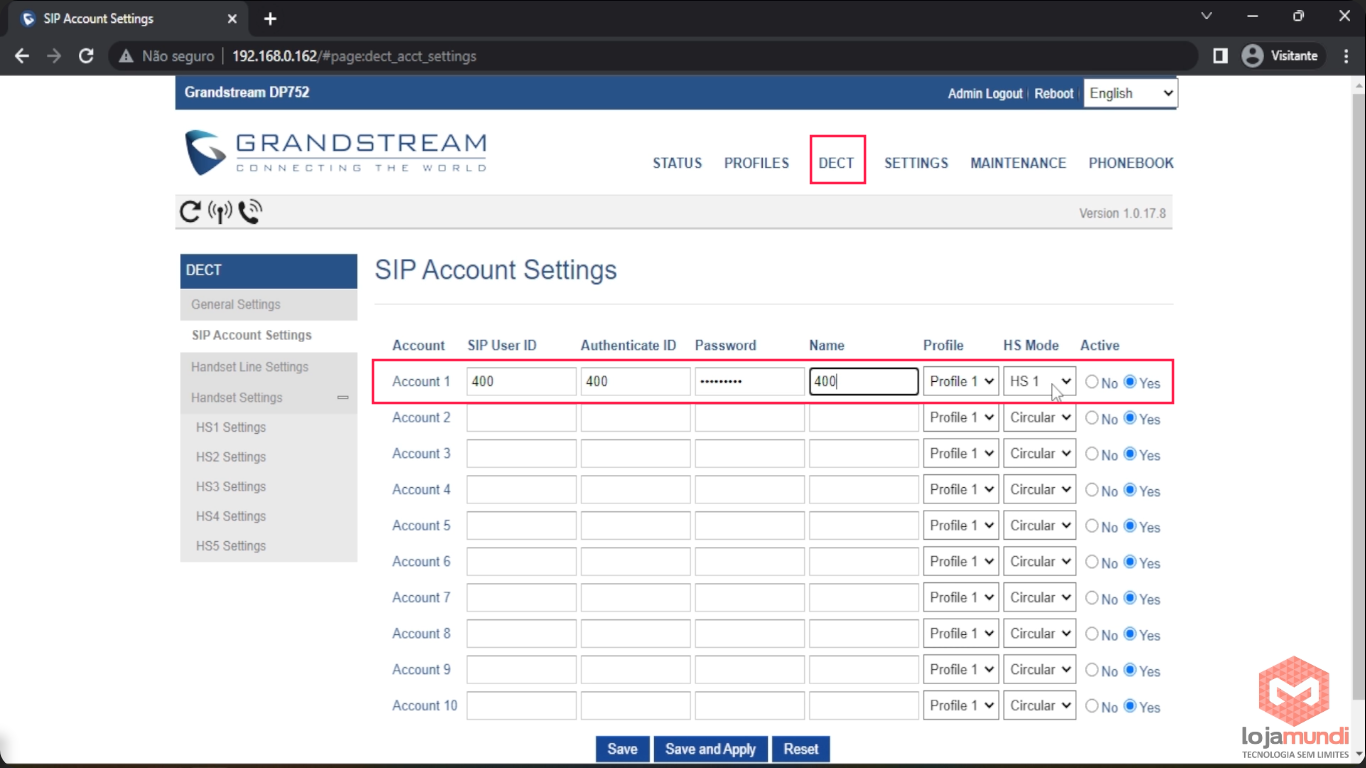Open the SETTINGS menu
This screenshot has width=1366, height=768.
916,163
